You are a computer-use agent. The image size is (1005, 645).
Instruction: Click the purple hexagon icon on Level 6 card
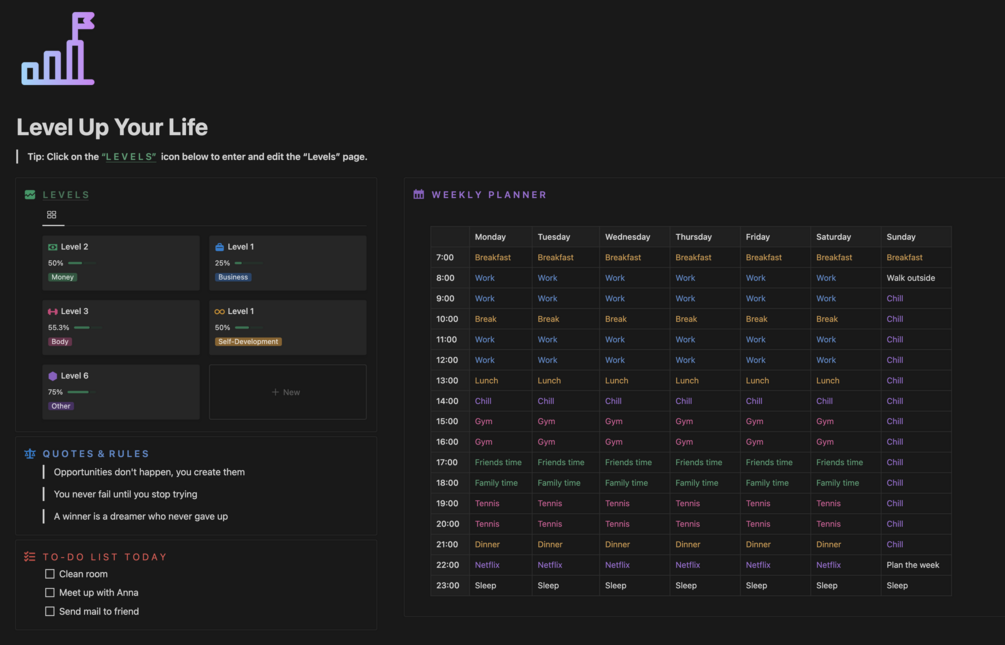53,376
